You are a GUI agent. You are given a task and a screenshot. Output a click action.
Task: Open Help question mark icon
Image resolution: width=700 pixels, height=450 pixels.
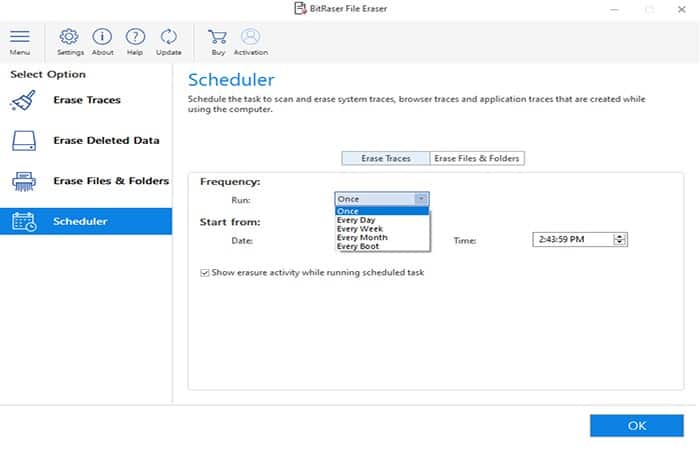(135, 37)
